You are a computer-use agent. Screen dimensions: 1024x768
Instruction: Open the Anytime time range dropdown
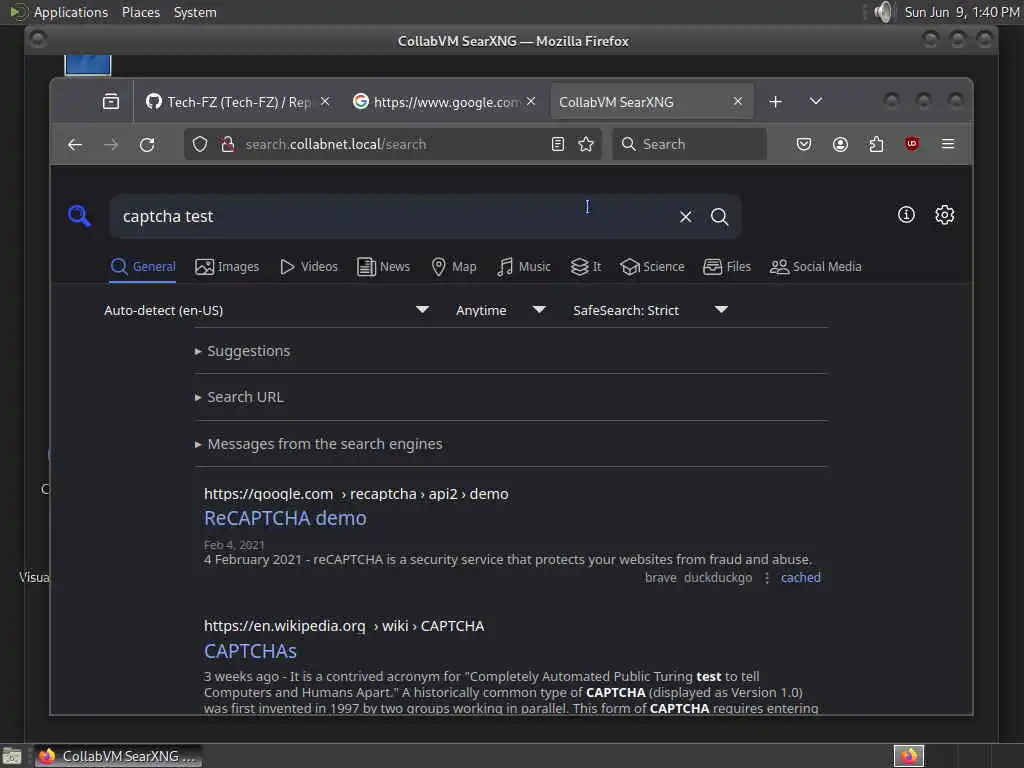500,310
